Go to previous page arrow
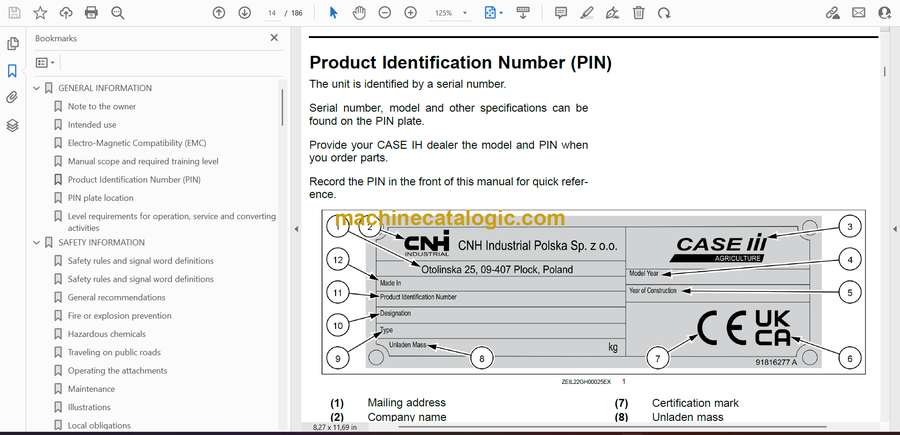The image size is (900, 435). (219, 13)
